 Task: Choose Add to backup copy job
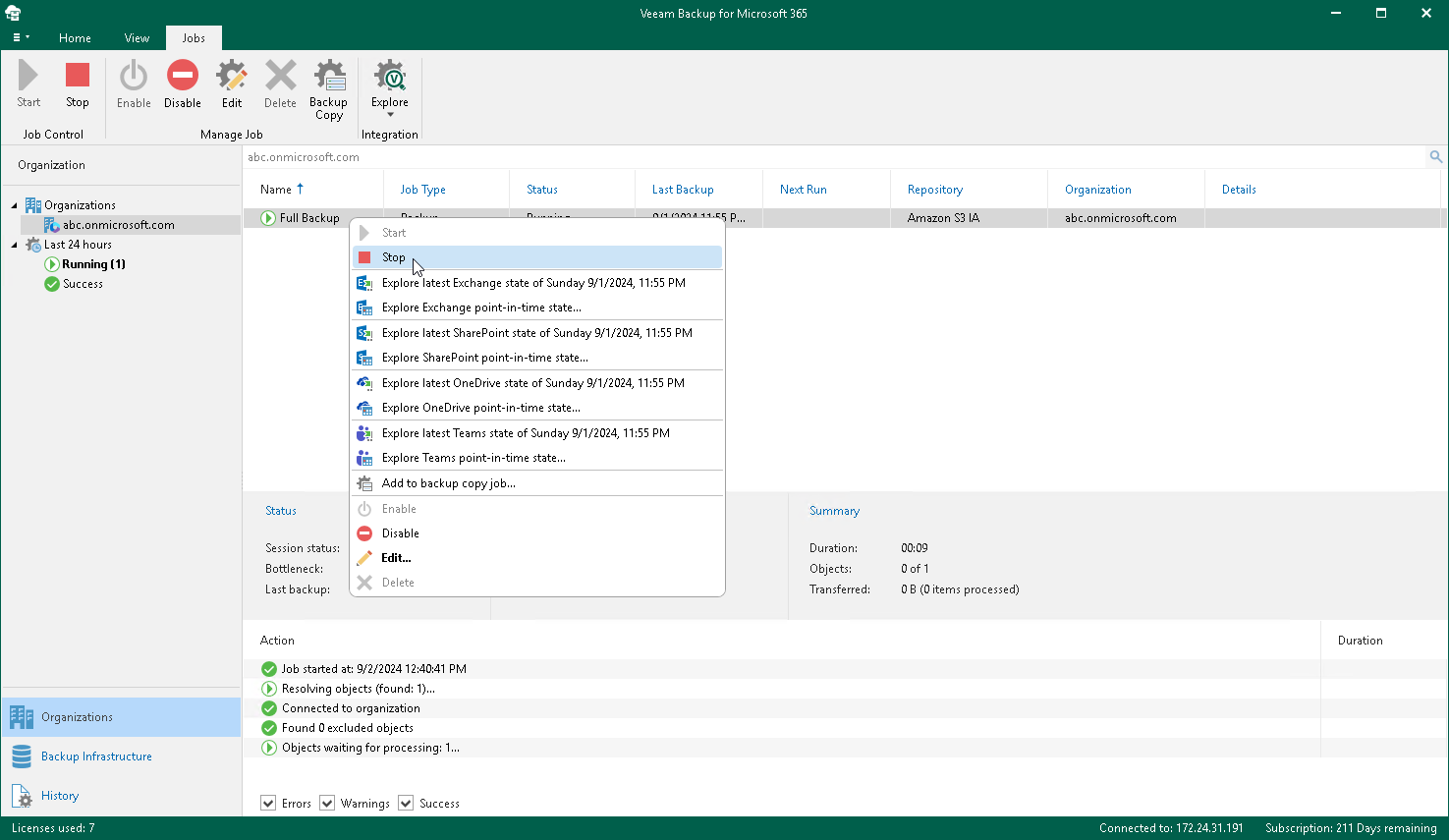point(537,483)
